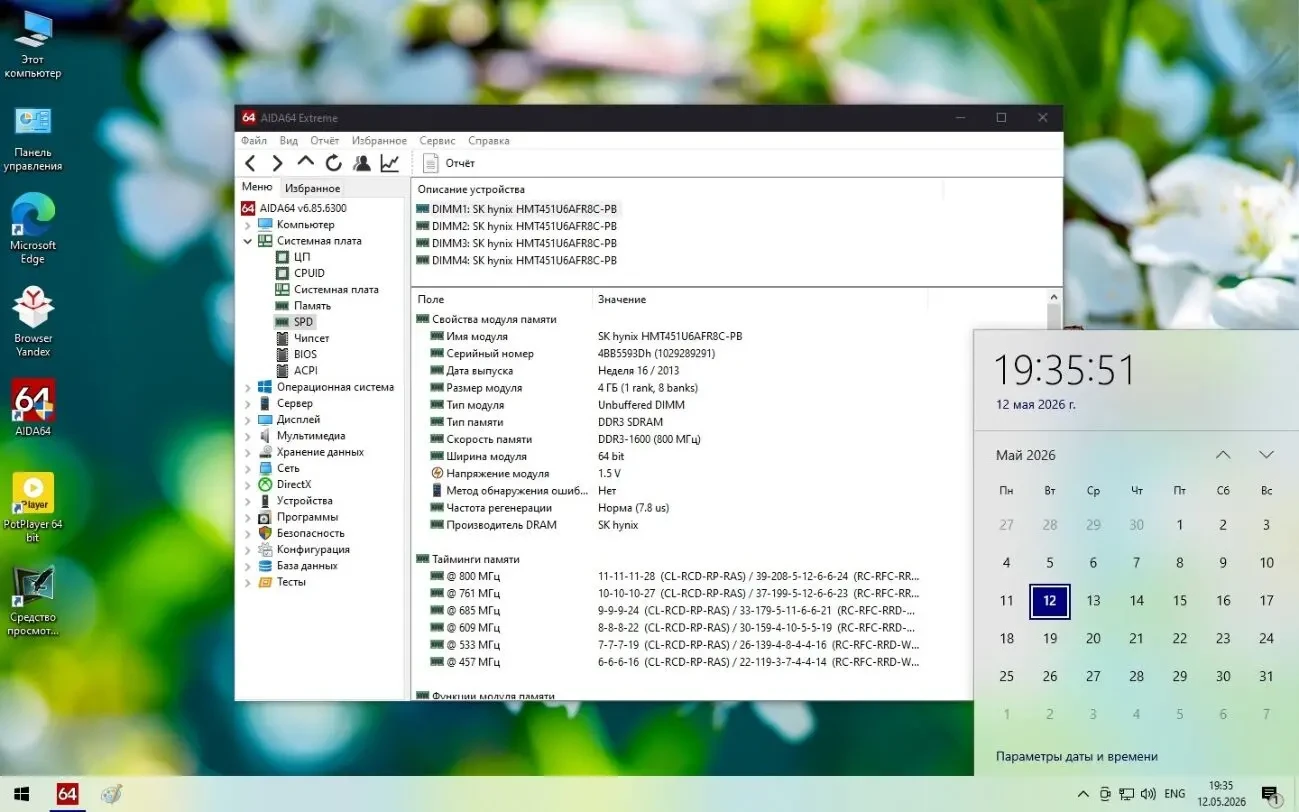
Task: Open the Microsoft Edge desktop icon
Action: [x=33, y=230]
